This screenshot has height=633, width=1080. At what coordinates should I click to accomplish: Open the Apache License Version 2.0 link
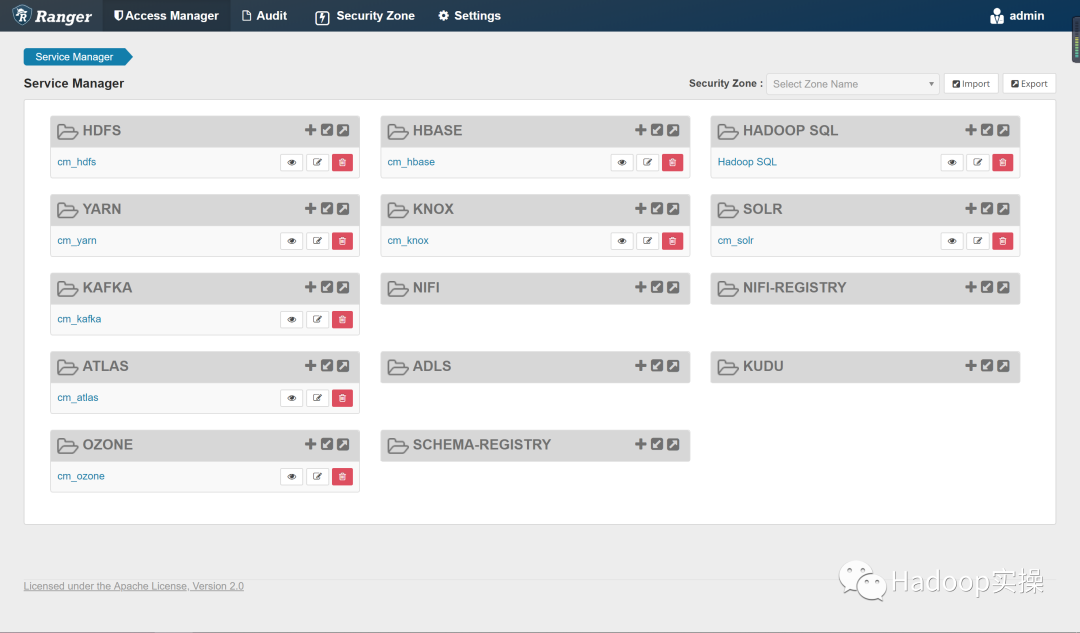tap(134, 586)
